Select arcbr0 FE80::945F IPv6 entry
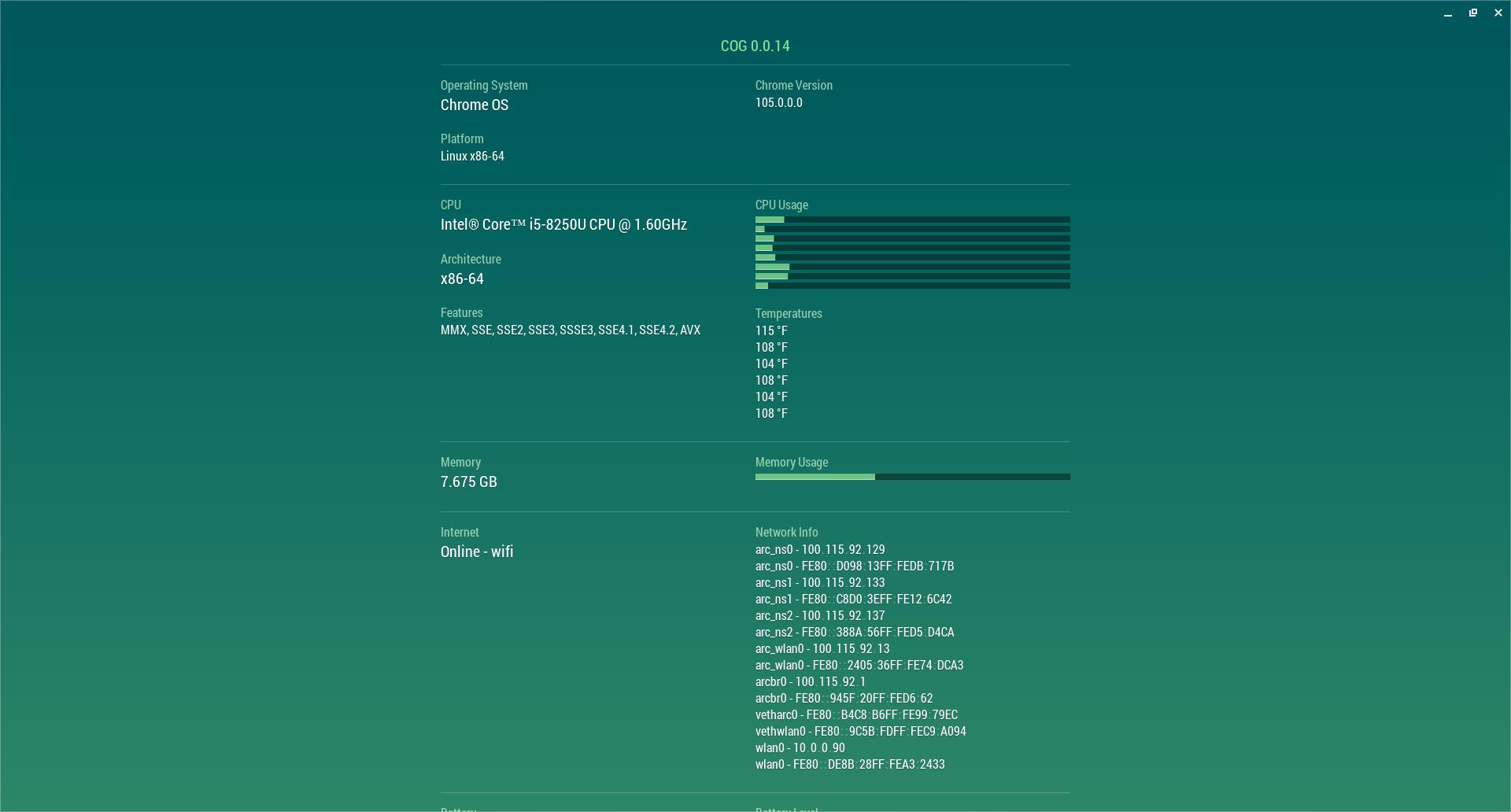 coord(844,698)
